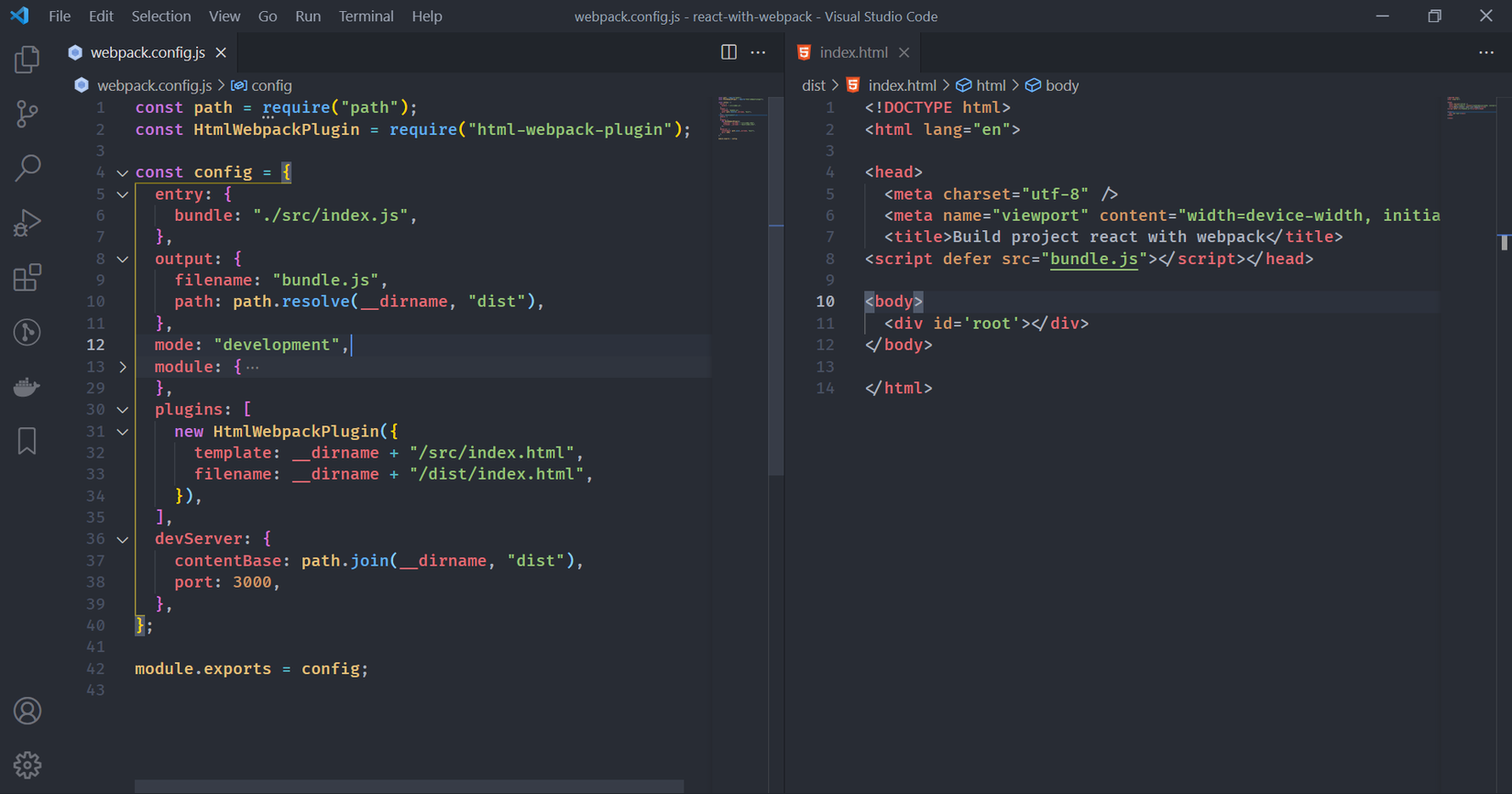Open the Bookmarks panel

pyautogui.click(x=27, y=441)
